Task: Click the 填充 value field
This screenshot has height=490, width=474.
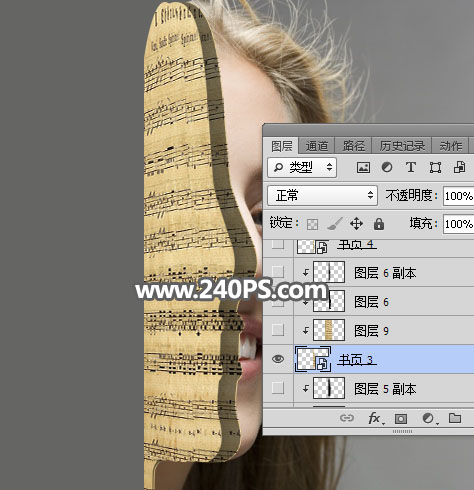Action: 458,224
